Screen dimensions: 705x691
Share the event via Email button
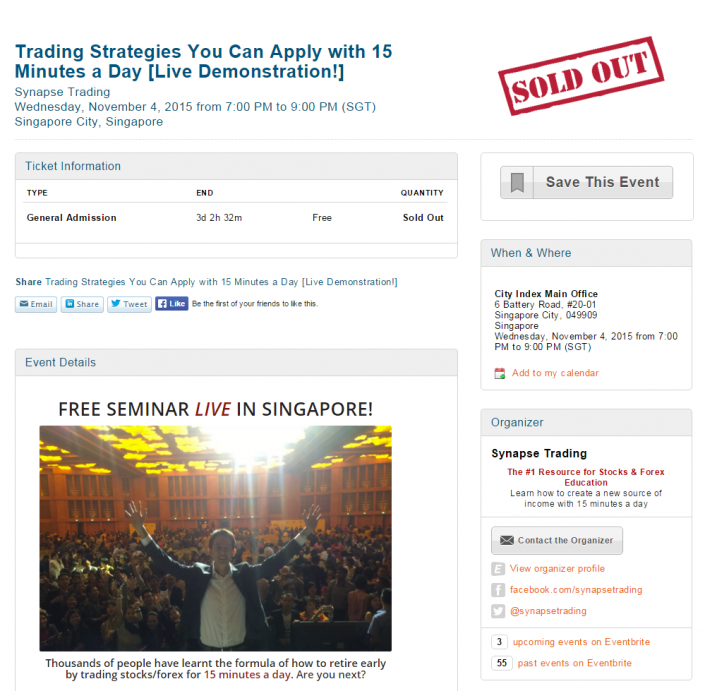(x=36, y=304)
